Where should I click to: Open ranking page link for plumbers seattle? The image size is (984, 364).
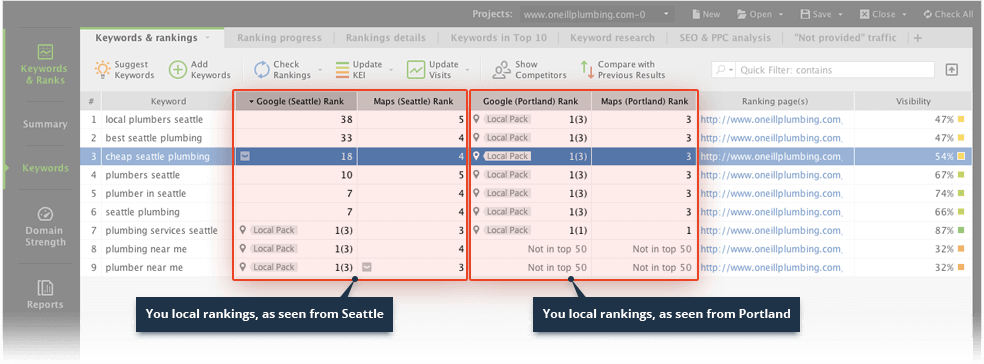(x=771, y=175)
